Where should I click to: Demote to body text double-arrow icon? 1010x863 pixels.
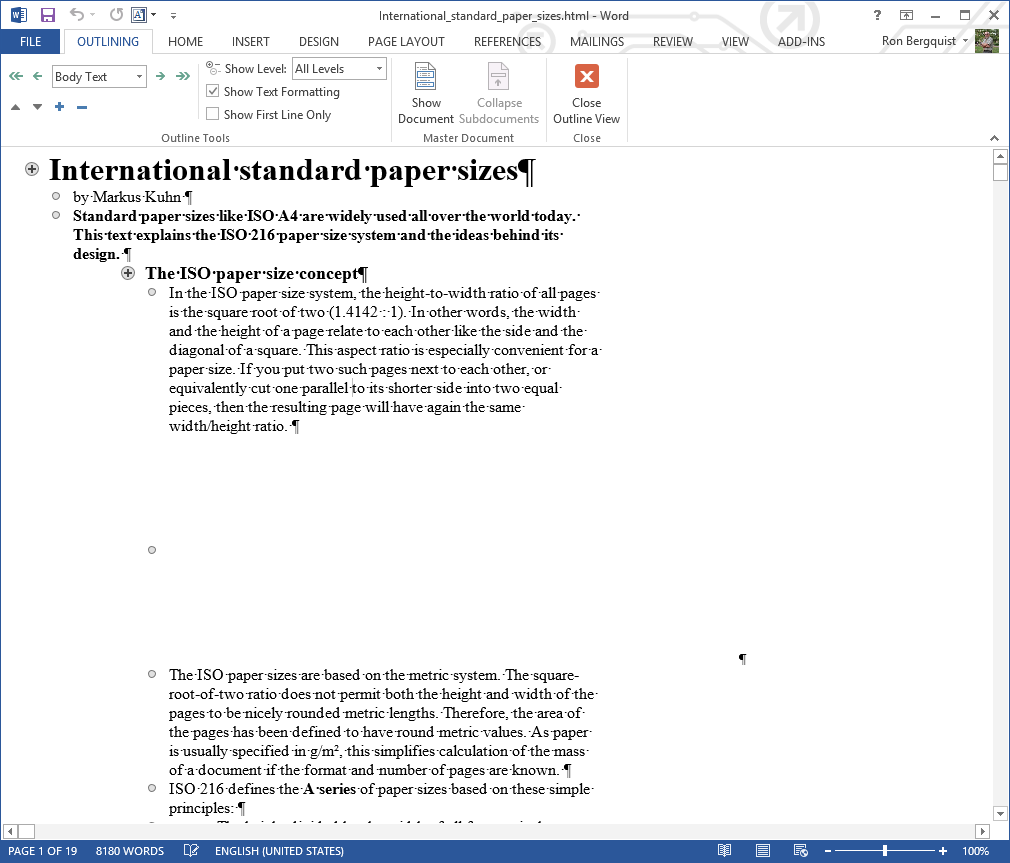point(183,77)
